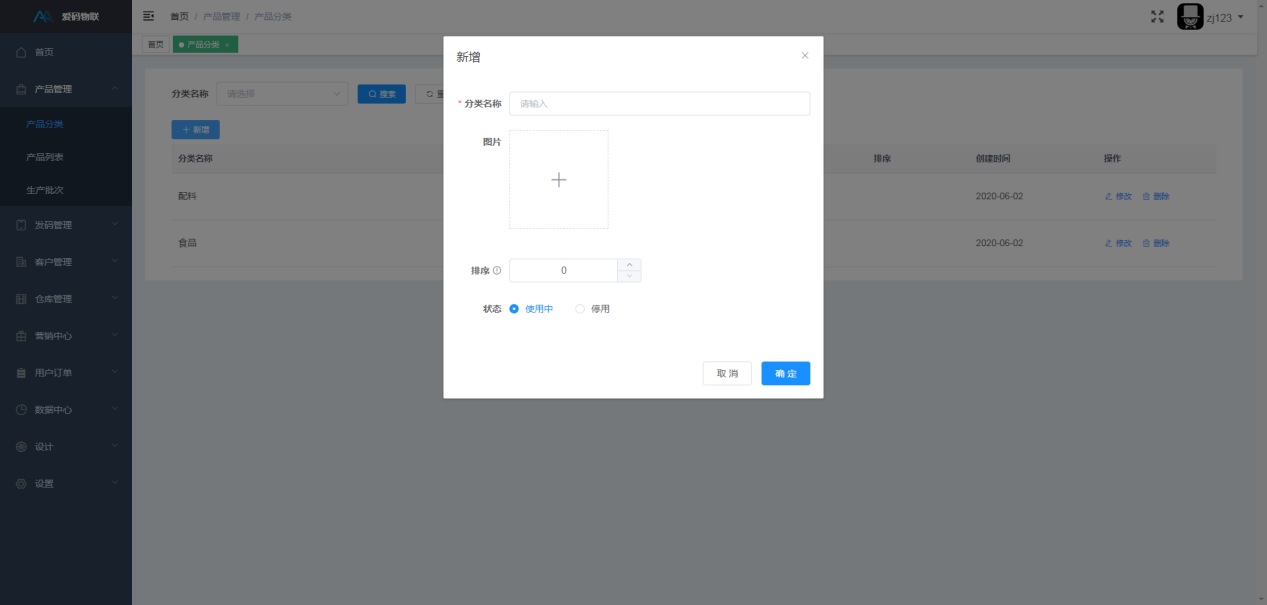Click 产品管理 in the breadcrumb

coord(221,17)
